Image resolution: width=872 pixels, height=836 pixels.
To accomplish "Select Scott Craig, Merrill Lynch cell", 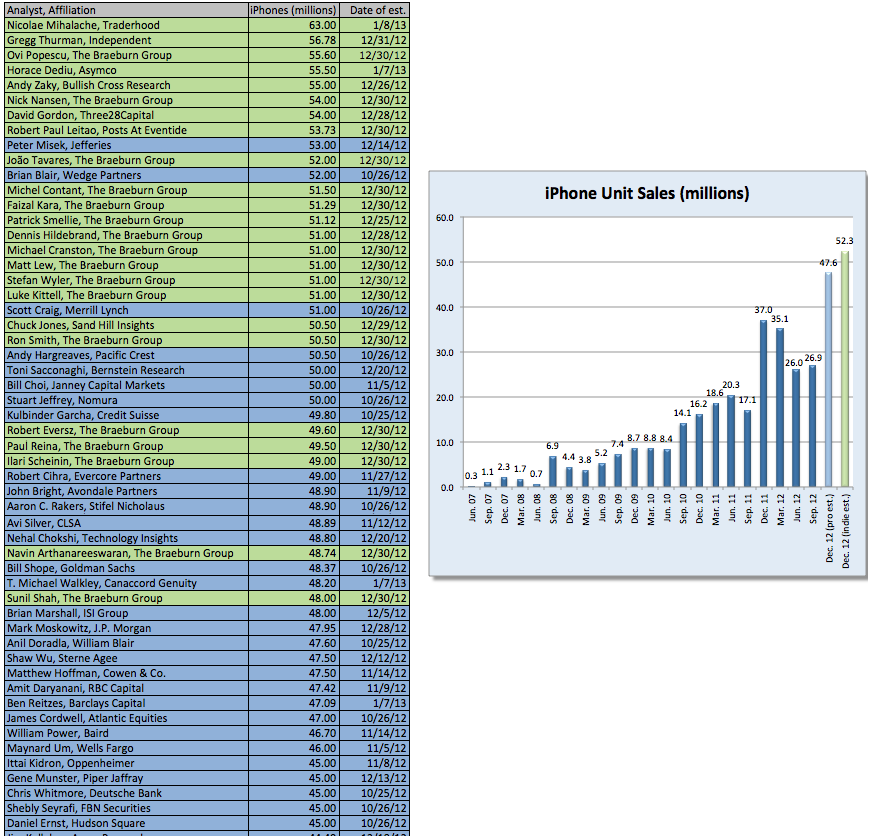I will (x=126, y=310).
